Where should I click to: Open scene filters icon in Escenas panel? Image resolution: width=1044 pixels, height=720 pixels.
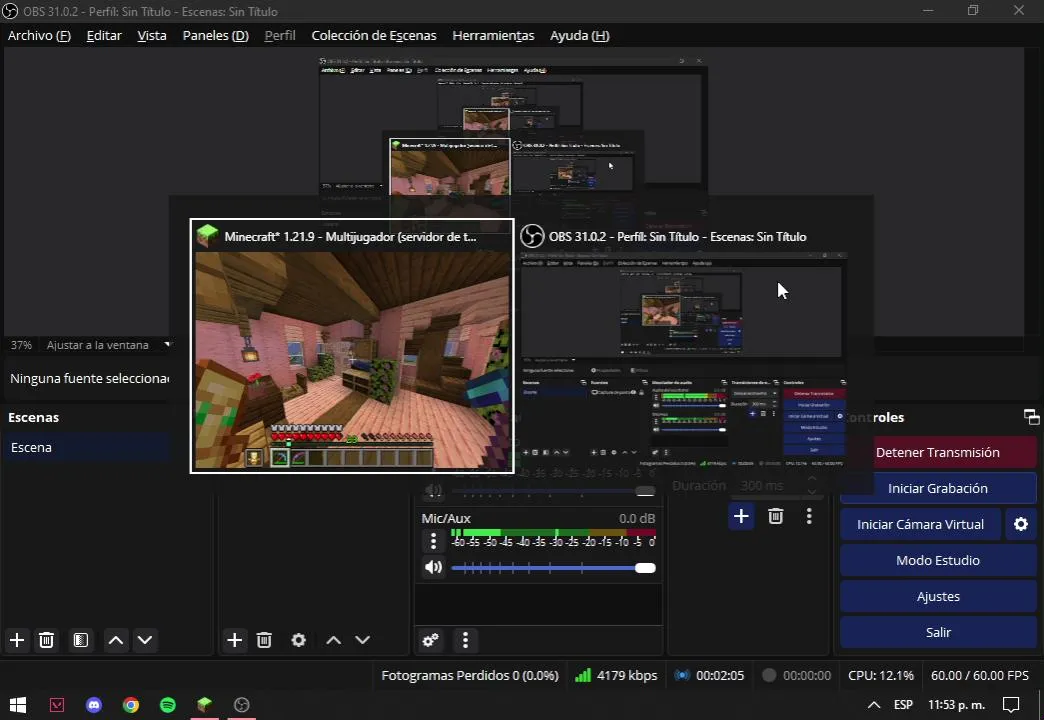tap(81, 640)
